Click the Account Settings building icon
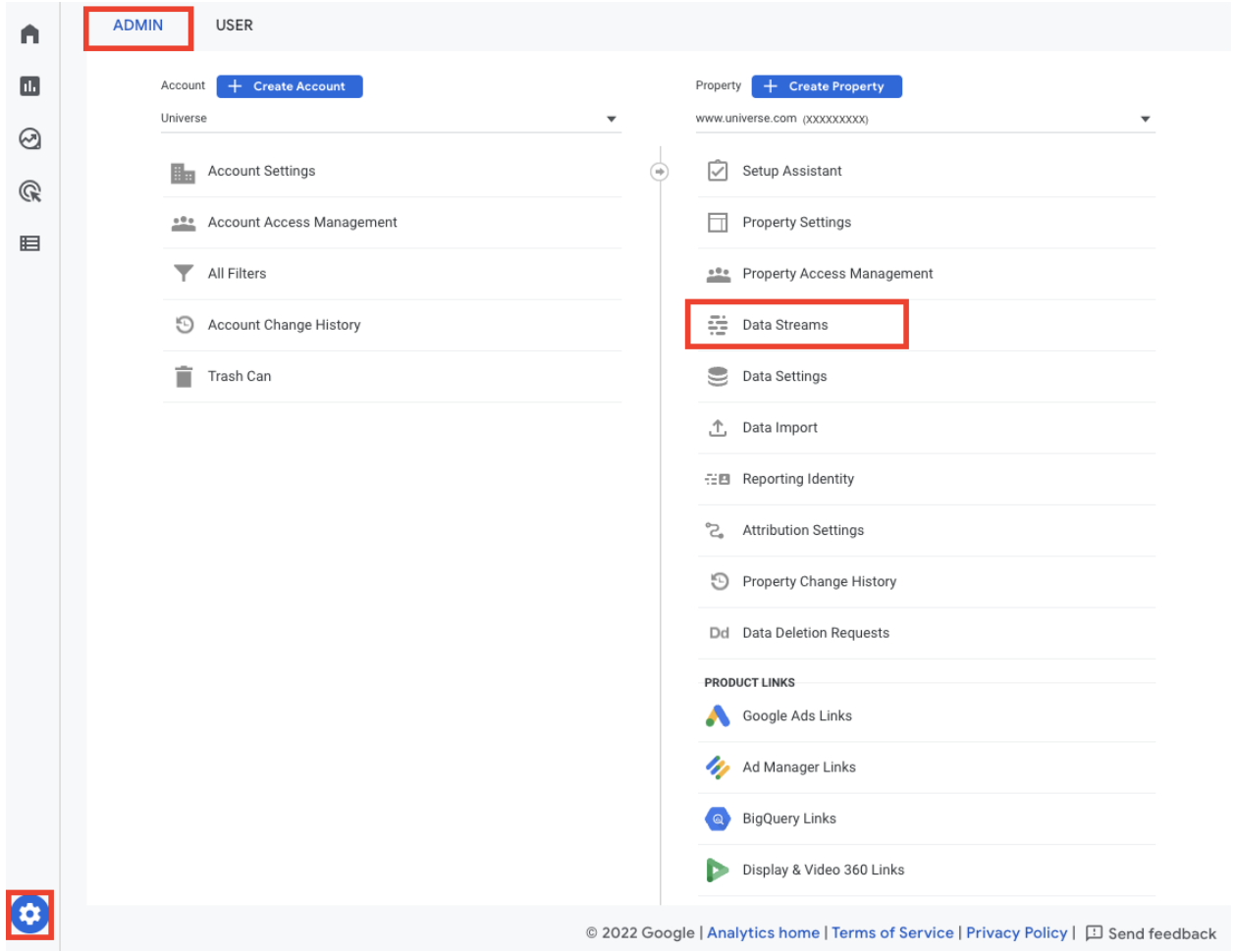 [x=184, y=173]
